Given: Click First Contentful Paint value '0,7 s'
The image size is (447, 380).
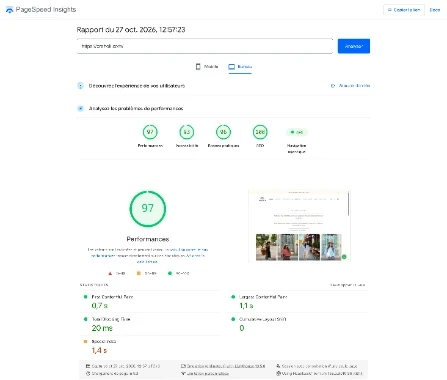Looking at the screenshot, I should pyautogui.click(x=100, y=305).
